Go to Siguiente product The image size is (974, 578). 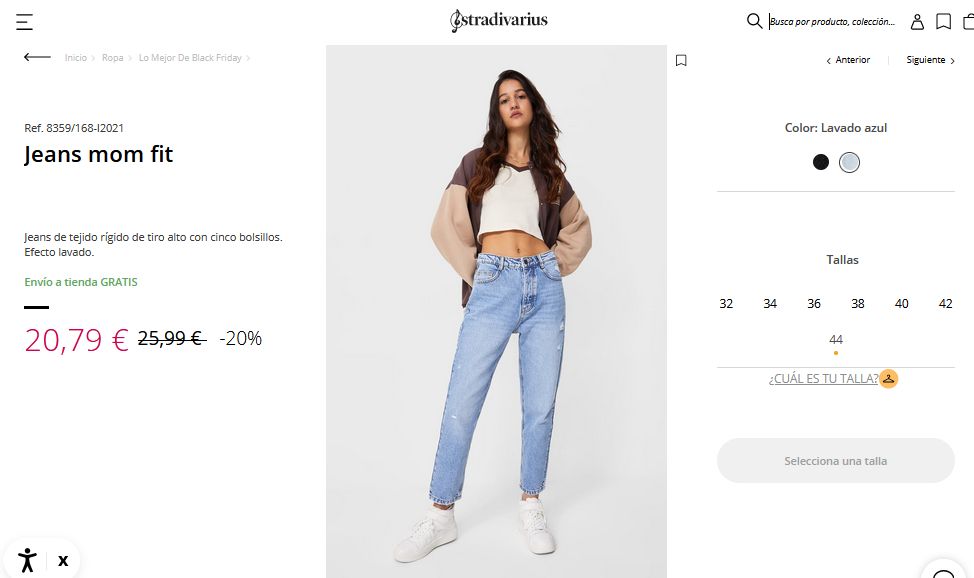[x=931, y=60]
